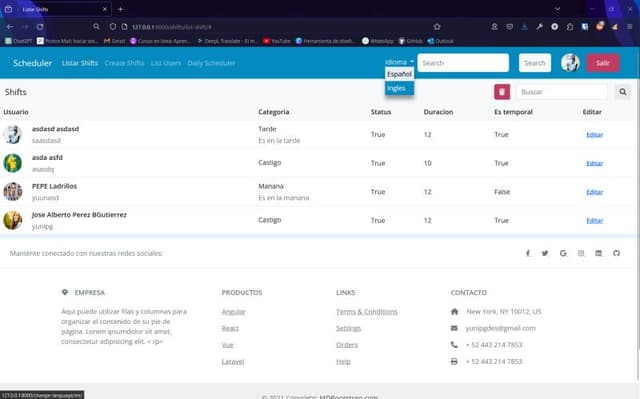640x399 pixels.
Task: Open YouTube bookmark in bookmarks bar
Action: point(277,41)
